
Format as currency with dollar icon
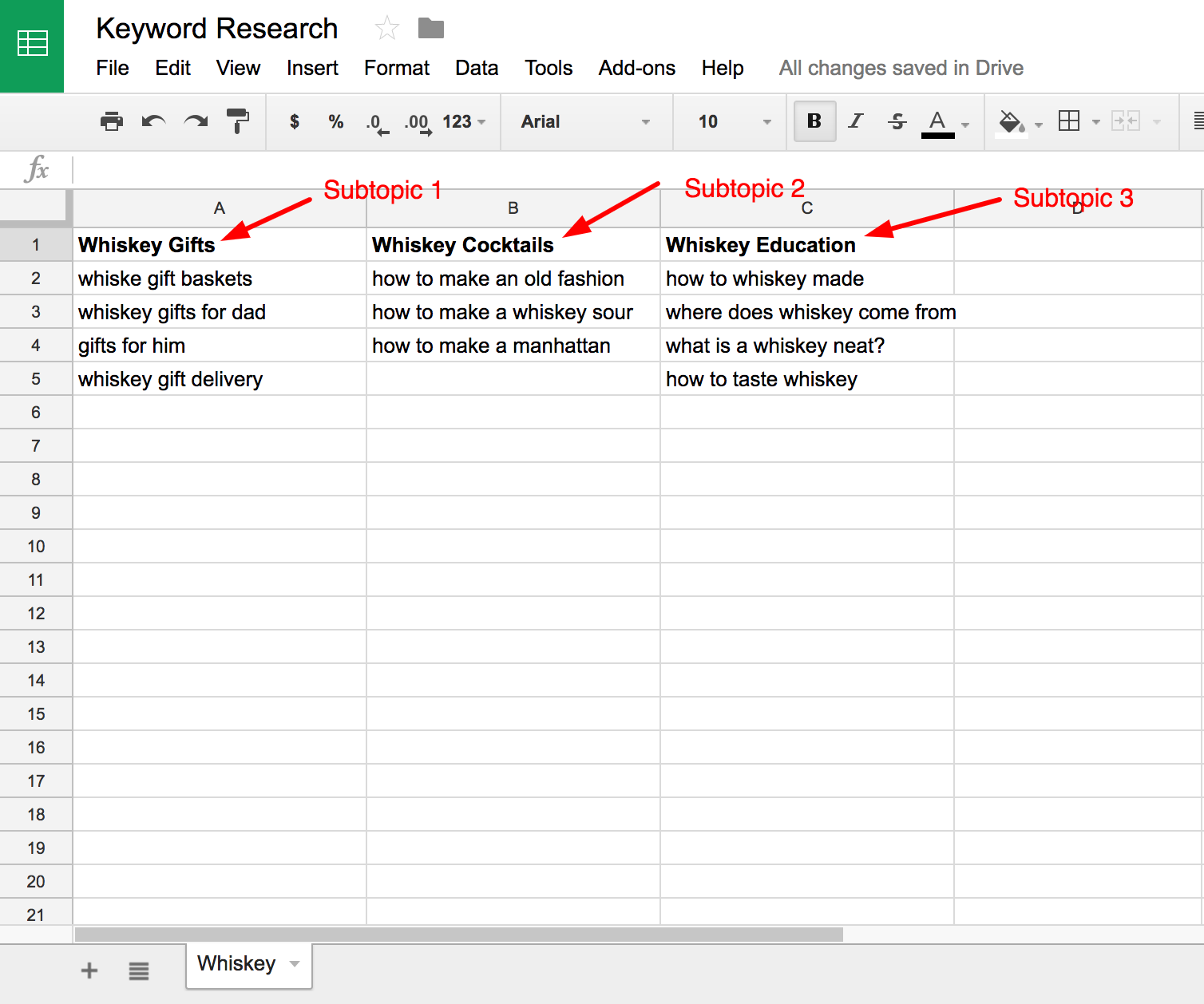295,121
